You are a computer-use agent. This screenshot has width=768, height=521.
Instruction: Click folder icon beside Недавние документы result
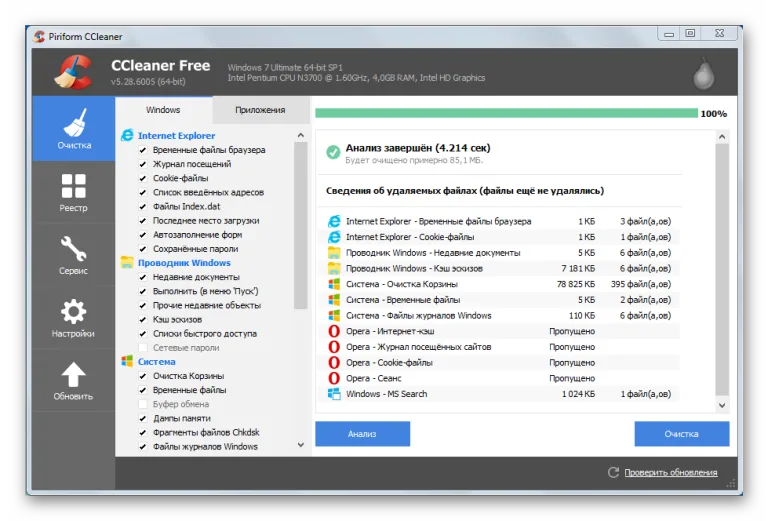point(334,253)
